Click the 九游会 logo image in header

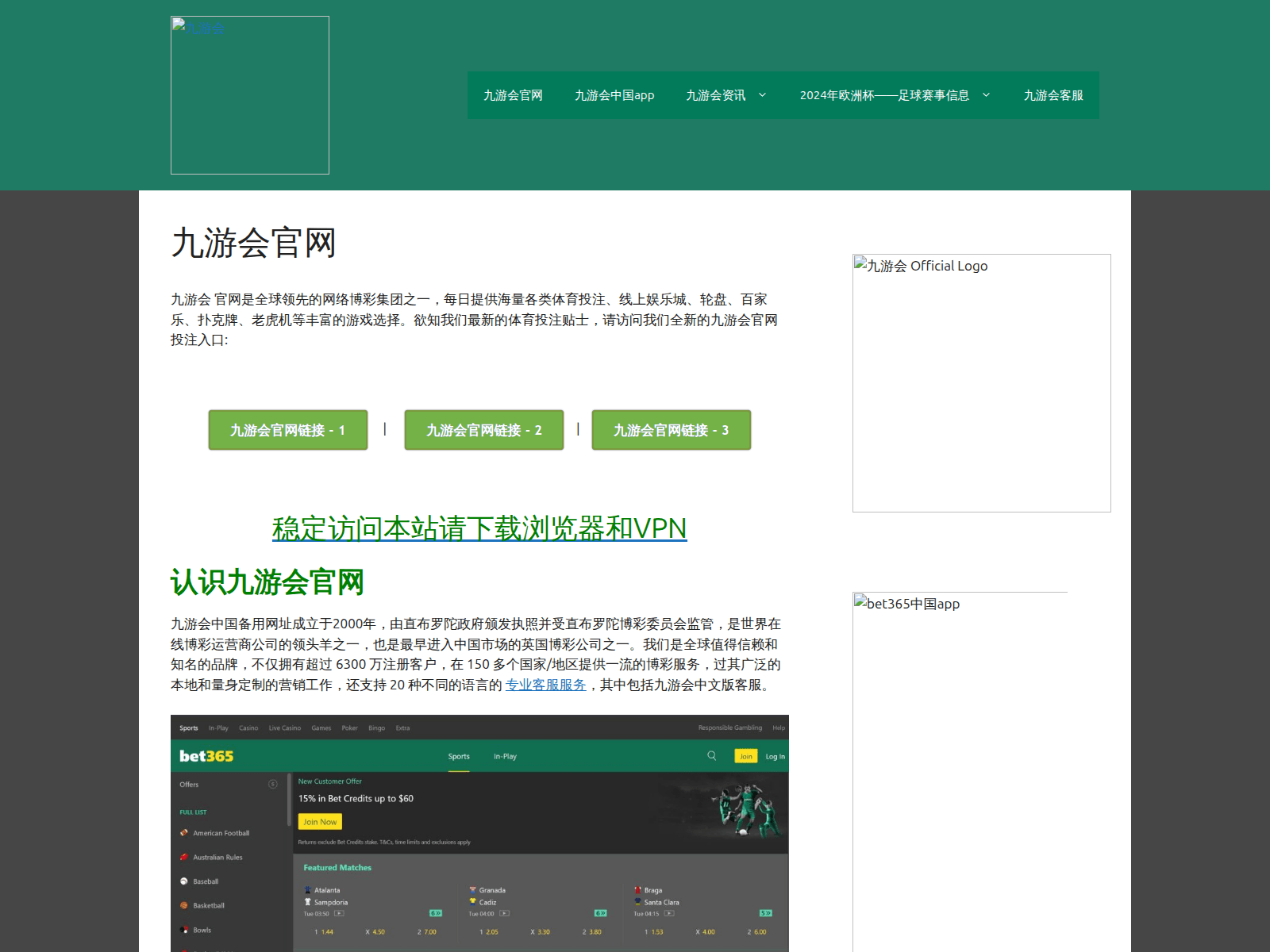pyautogui.click(x=250, y=95)
